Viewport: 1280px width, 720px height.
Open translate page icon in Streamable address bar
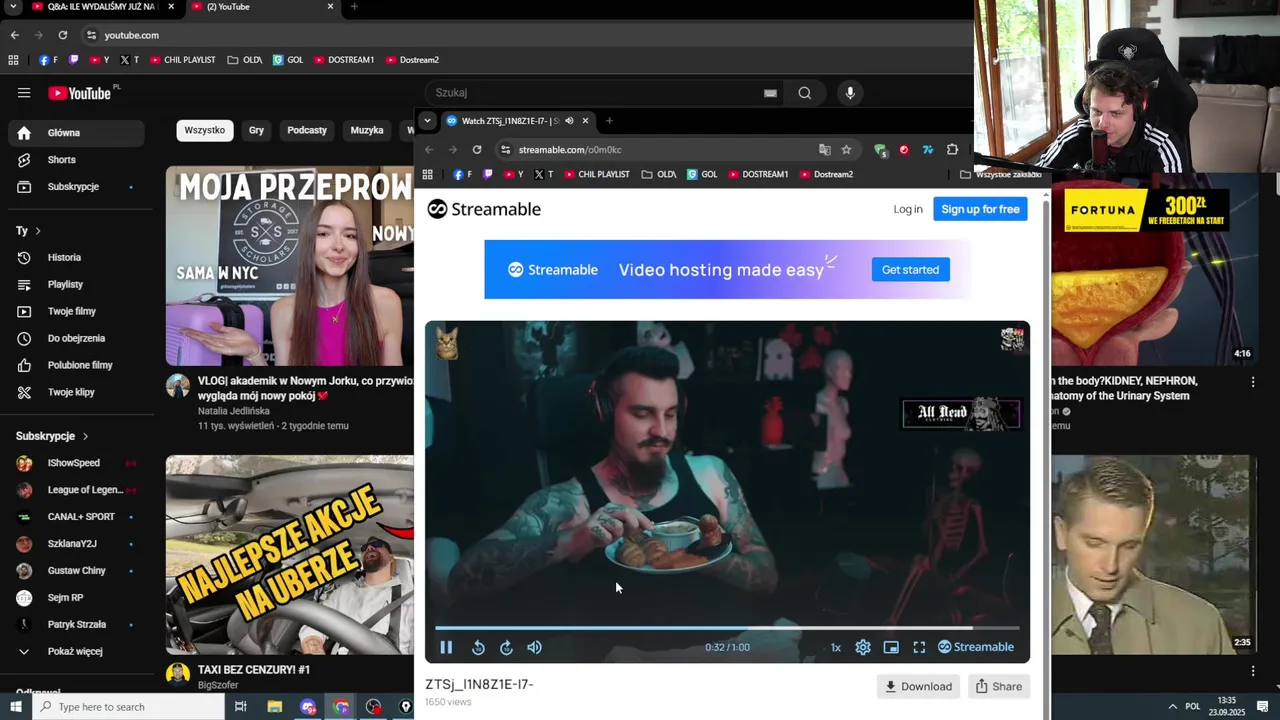pos(824,150)
